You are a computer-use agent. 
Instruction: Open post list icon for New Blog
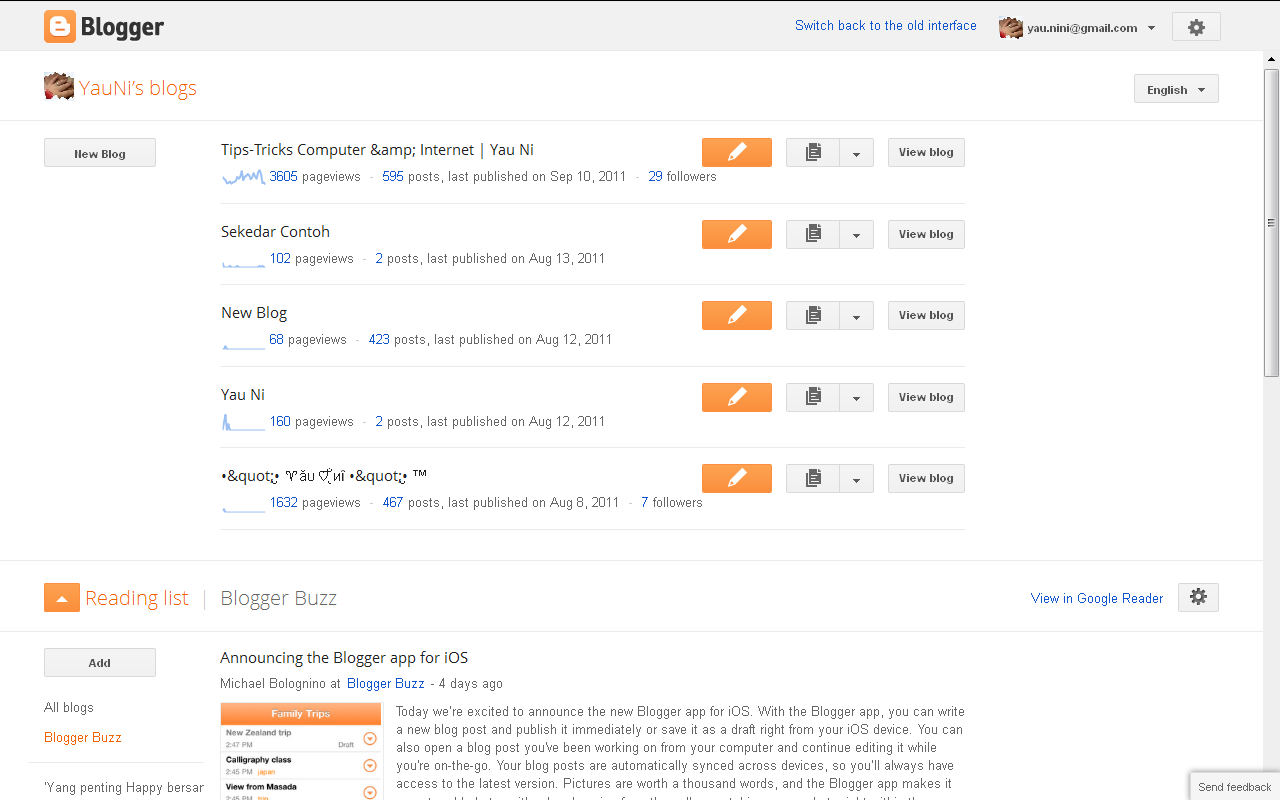point(813,315)
